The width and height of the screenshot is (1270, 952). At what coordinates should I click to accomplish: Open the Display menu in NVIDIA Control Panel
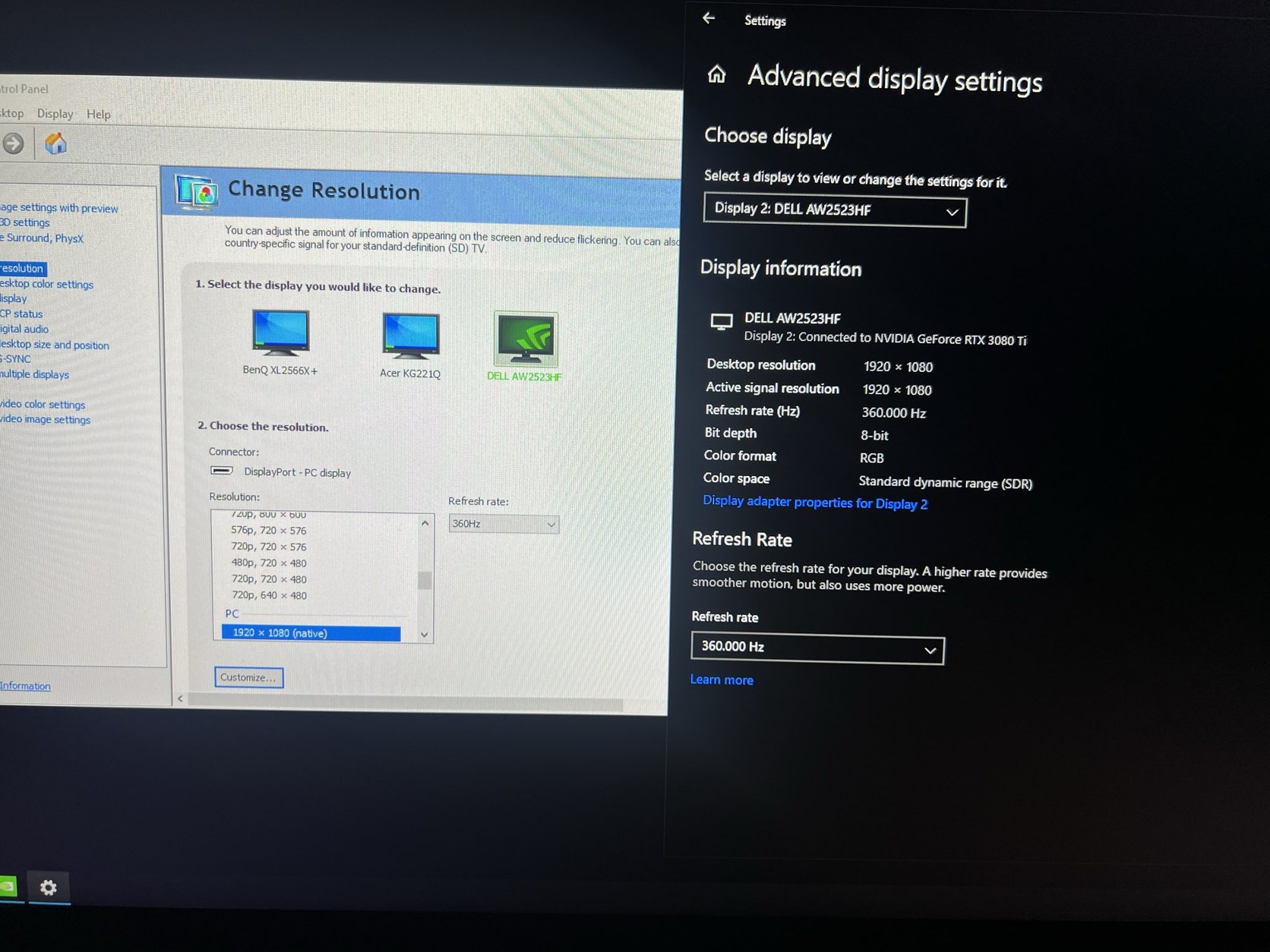click(x=55, y=114)
